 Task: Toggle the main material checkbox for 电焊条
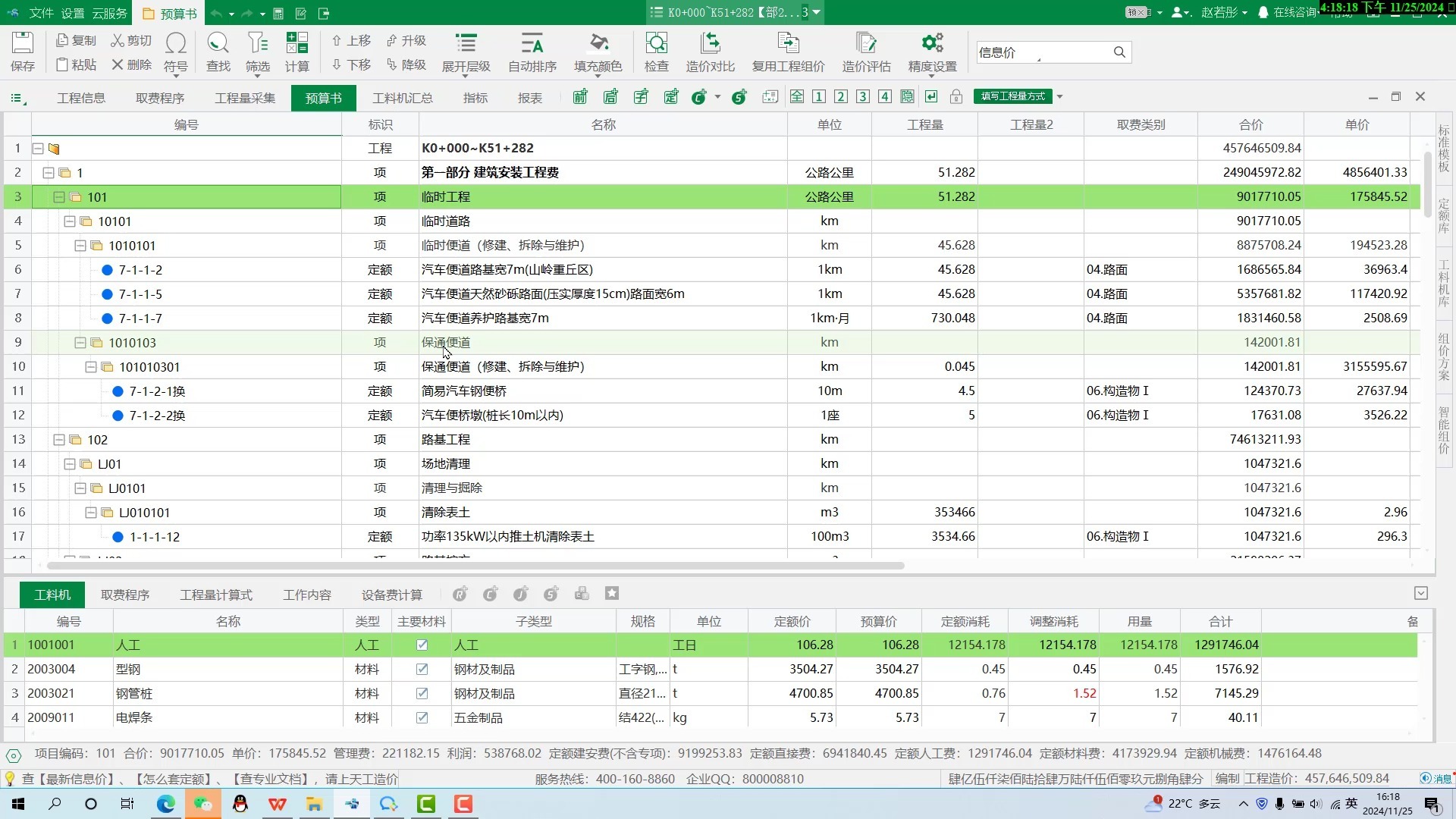422,717
